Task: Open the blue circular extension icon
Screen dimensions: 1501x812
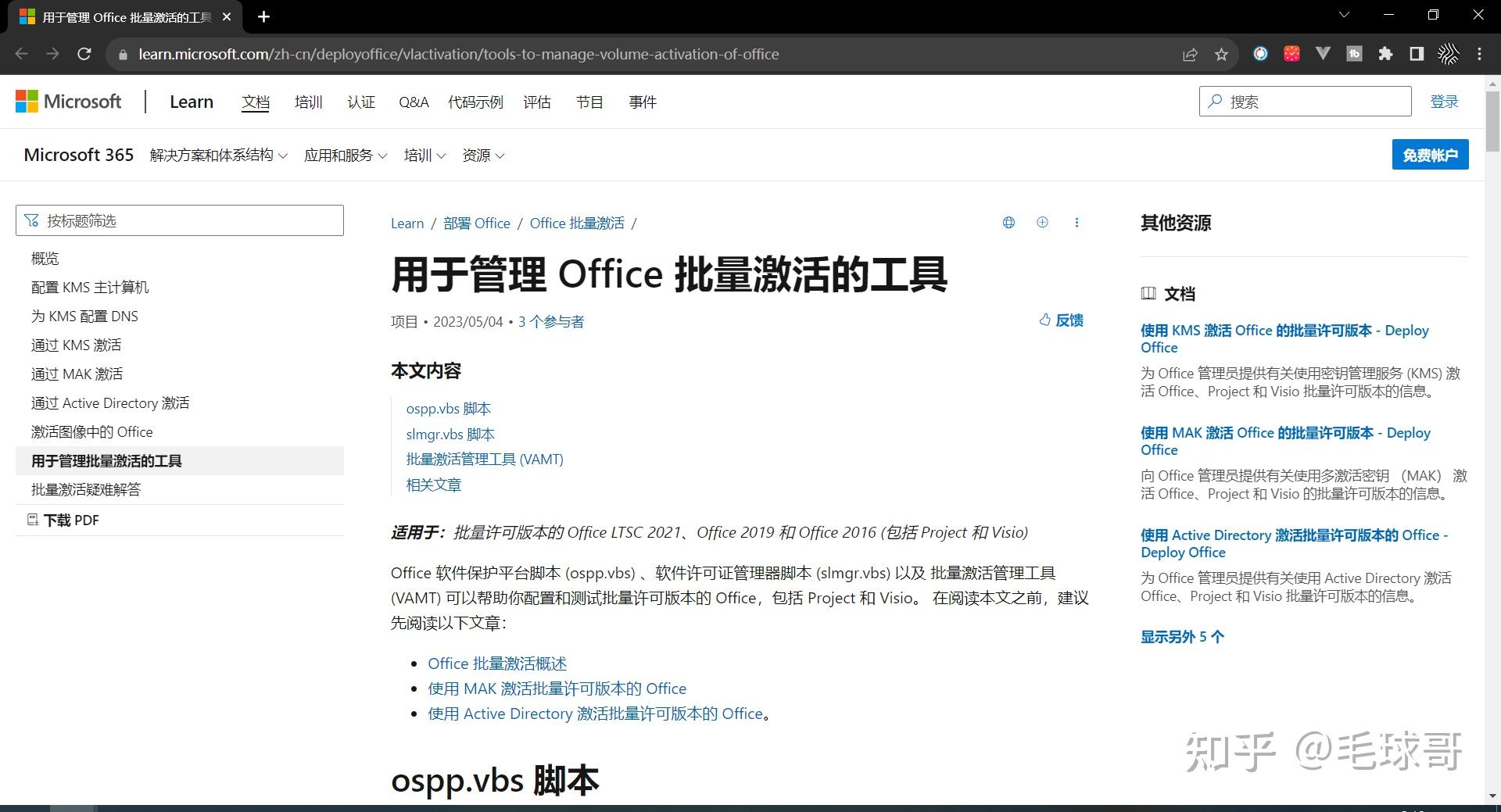Action: tap(1260, 54)
